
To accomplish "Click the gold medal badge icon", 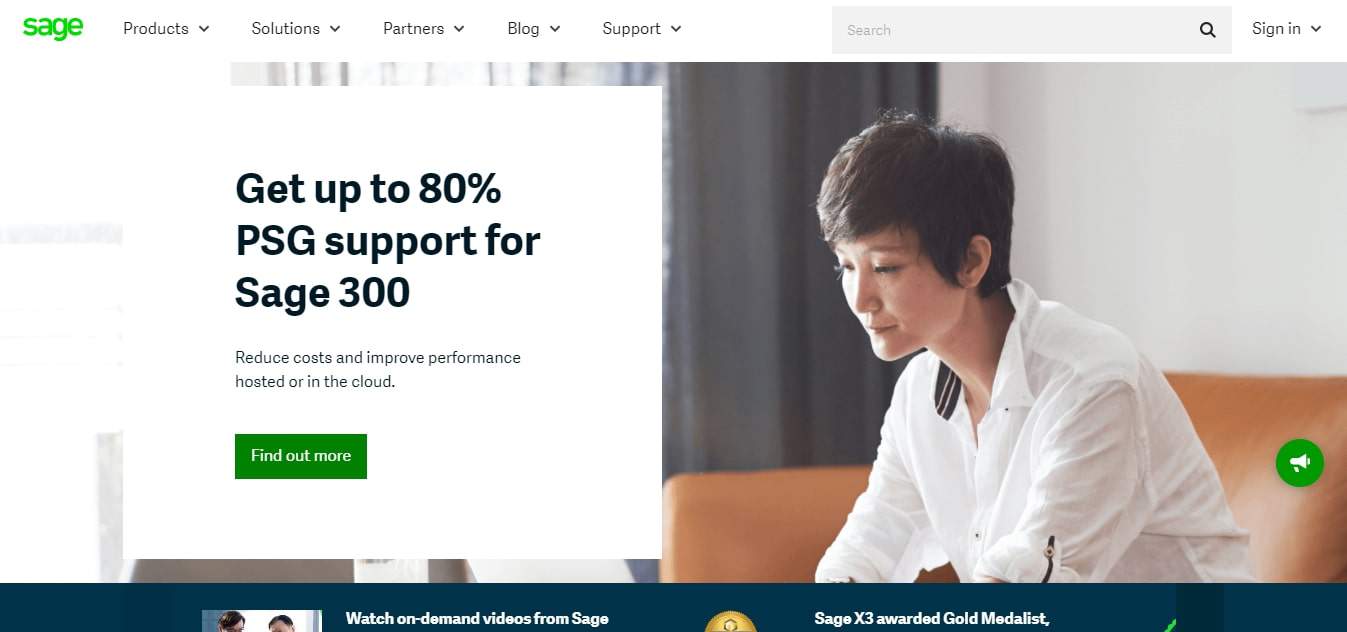I will coord(731,622).
